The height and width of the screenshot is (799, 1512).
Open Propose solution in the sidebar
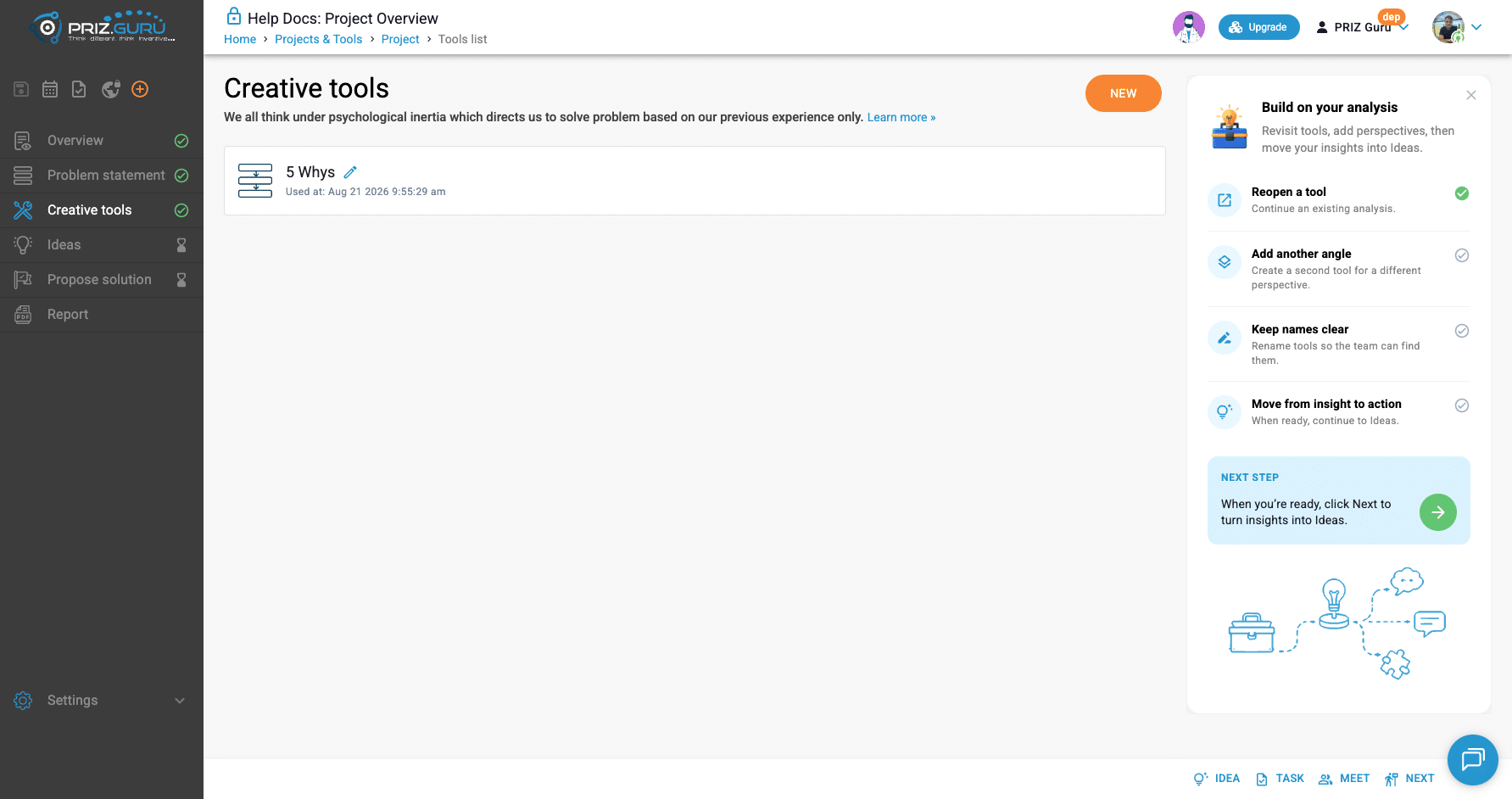pos(102,280)
